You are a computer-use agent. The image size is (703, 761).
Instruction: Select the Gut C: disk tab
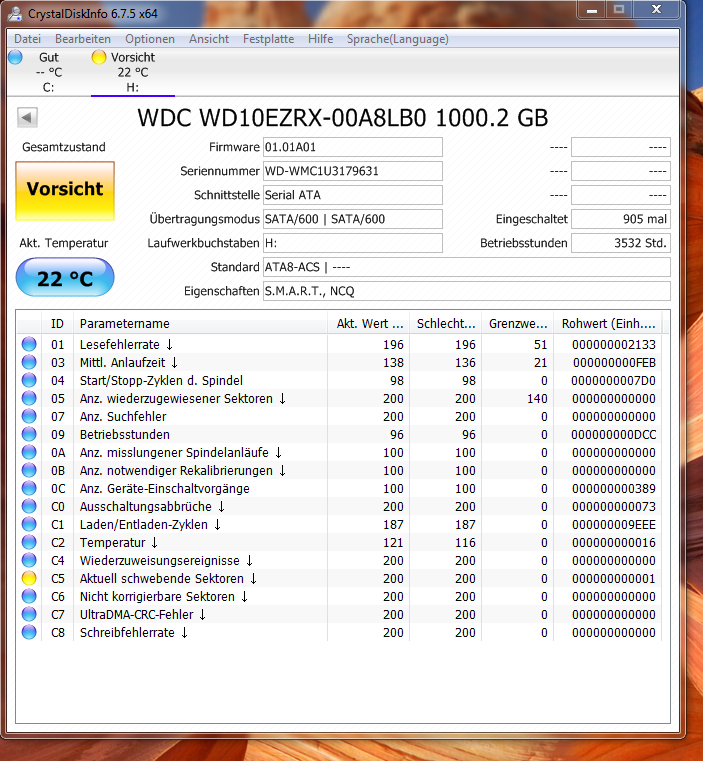tap(49, 72)
